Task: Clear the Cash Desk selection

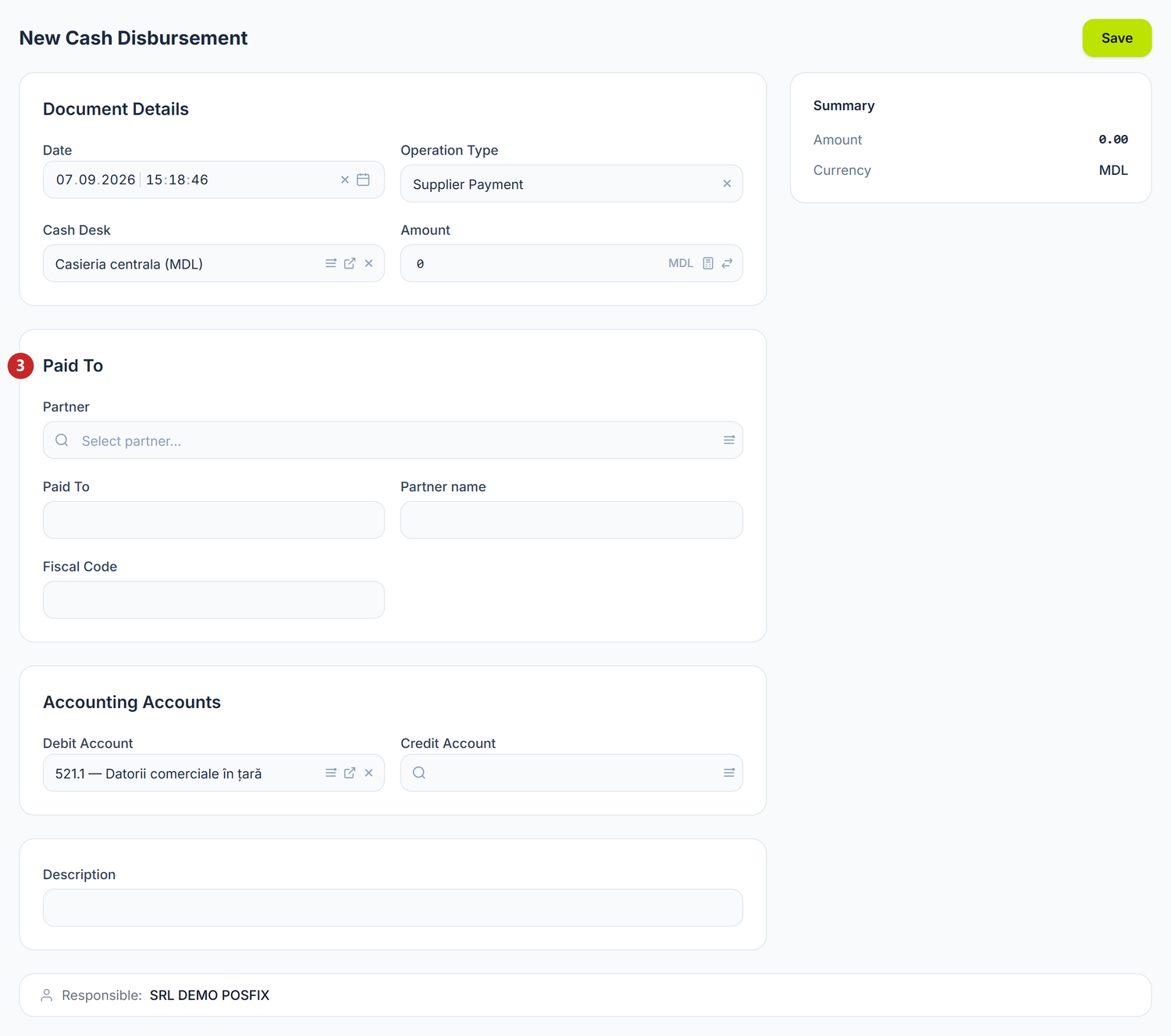Action: pyautogui.click(x=368, y=264)
